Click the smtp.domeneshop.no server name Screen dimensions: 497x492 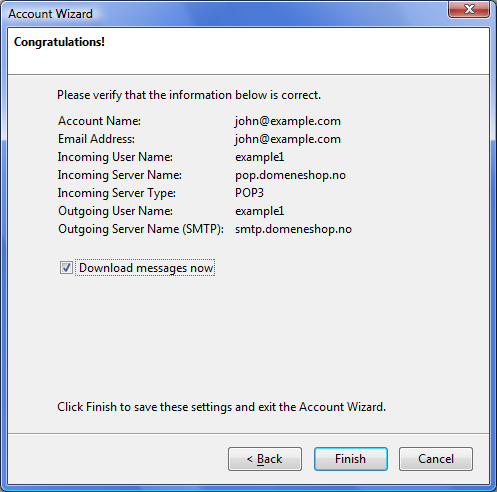[x=293, y=229]
